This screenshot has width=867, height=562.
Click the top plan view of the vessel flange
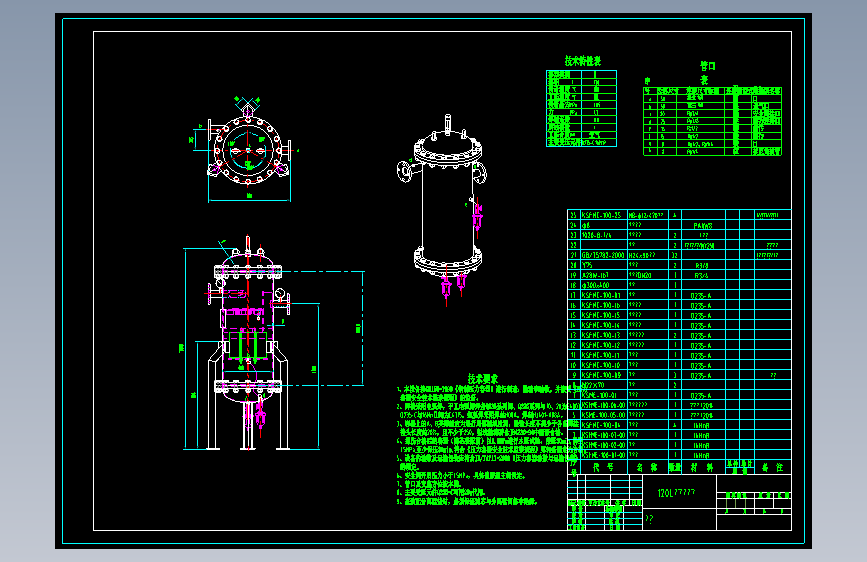[248, 149]
